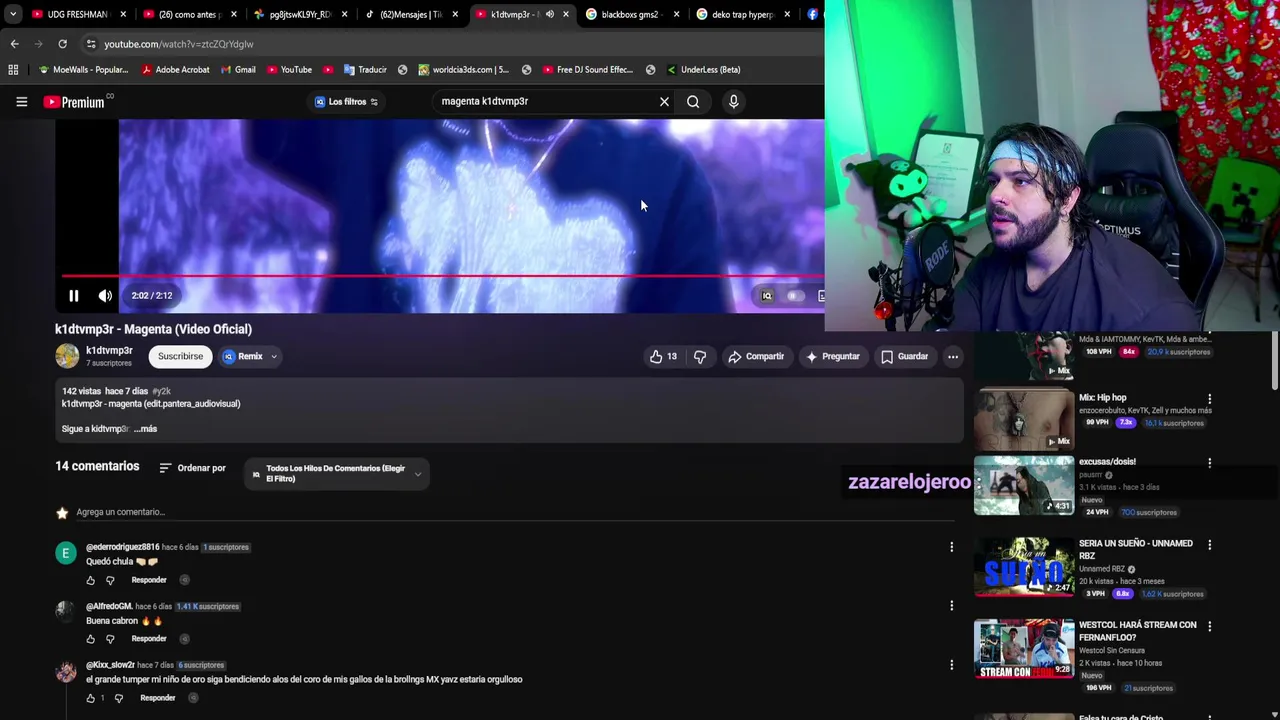Reload the YouTube page
Screen dimensions: 1280x720
tap(62, 44)
